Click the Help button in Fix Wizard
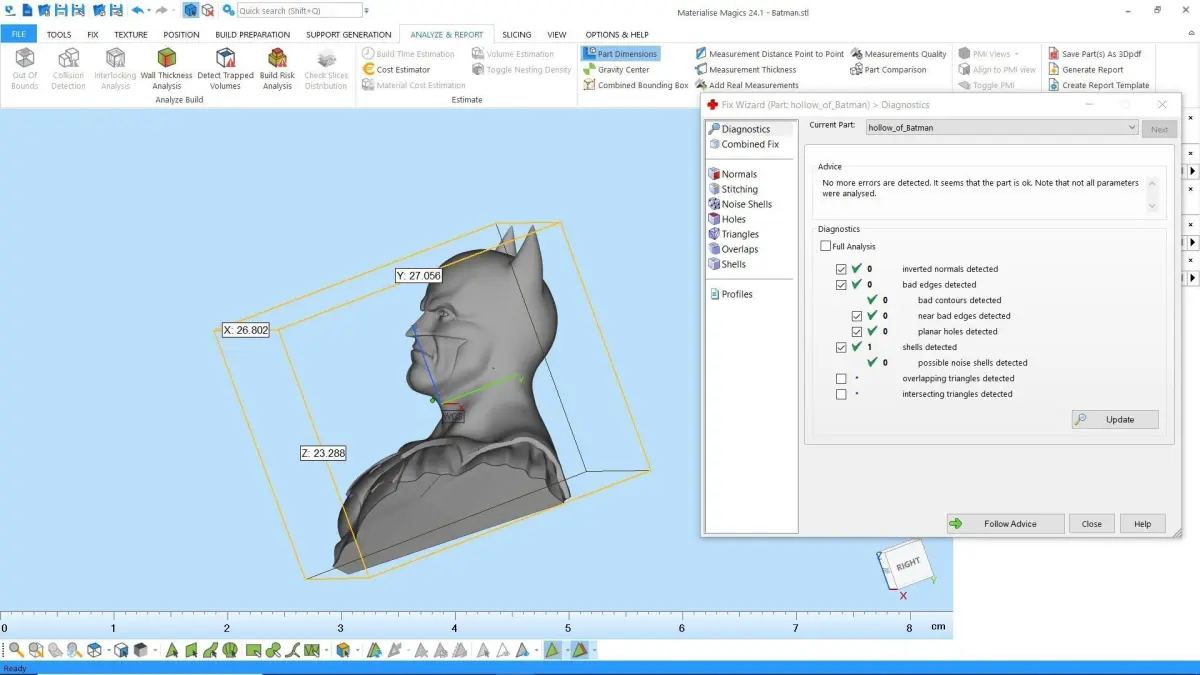Viewport: 1200px width, 675px height. coord(1143,523)
